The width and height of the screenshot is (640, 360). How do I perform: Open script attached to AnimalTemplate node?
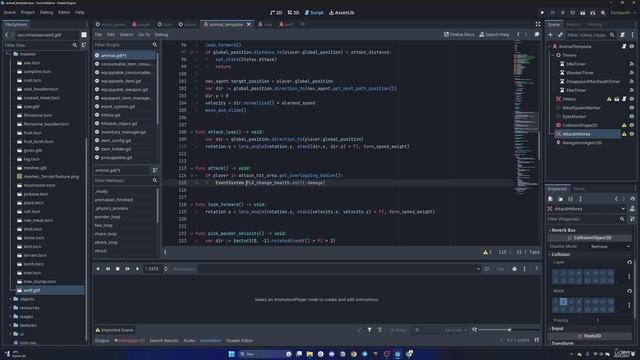(624, 47)
